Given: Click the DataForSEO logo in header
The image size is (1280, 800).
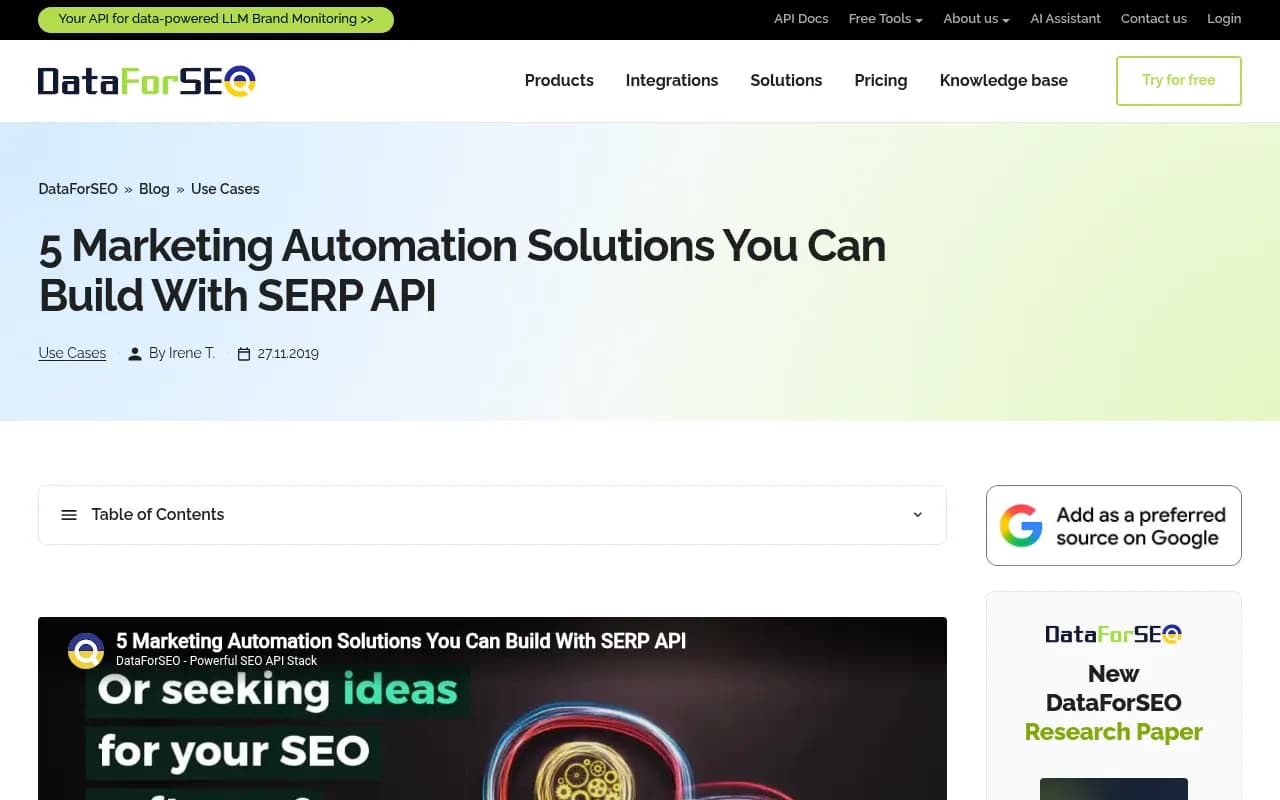Looking at the screenshot, I should point(147,81).
